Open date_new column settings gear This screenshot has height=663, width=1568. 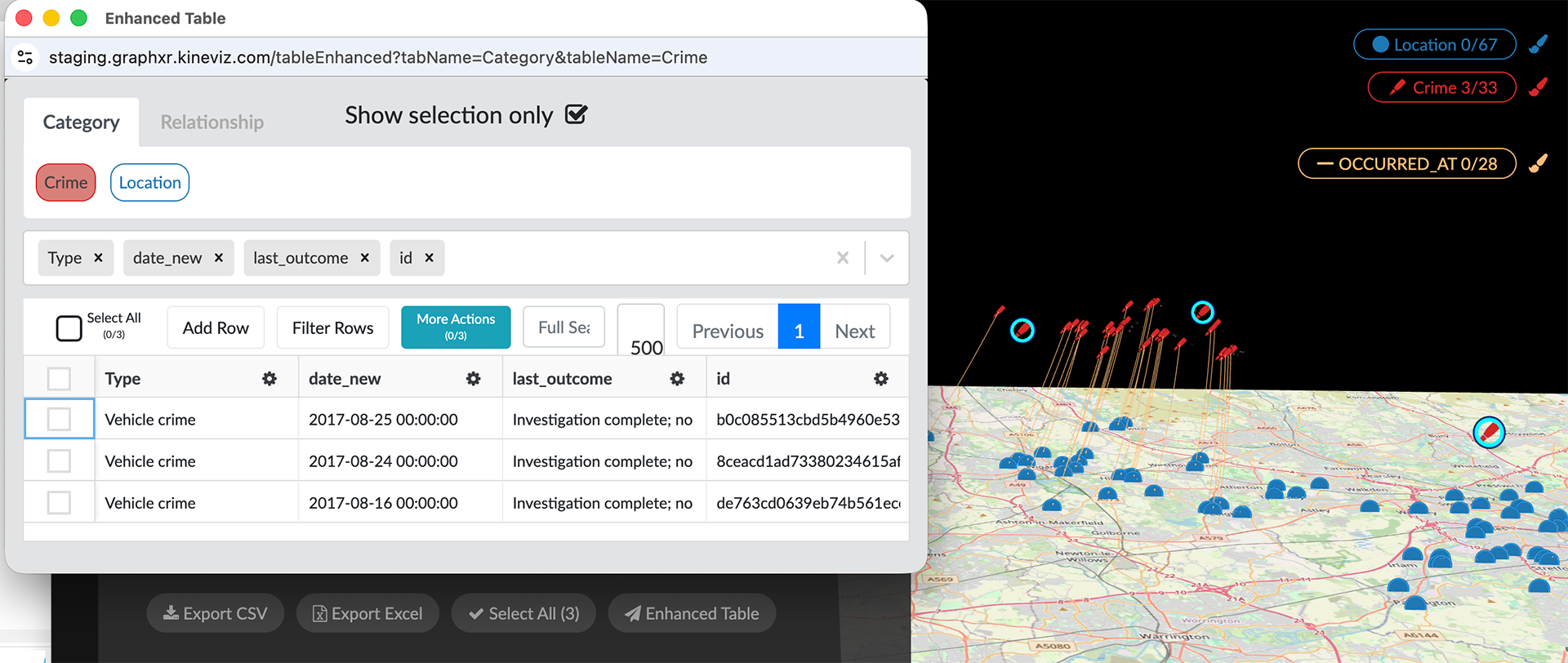coord(474,379)
